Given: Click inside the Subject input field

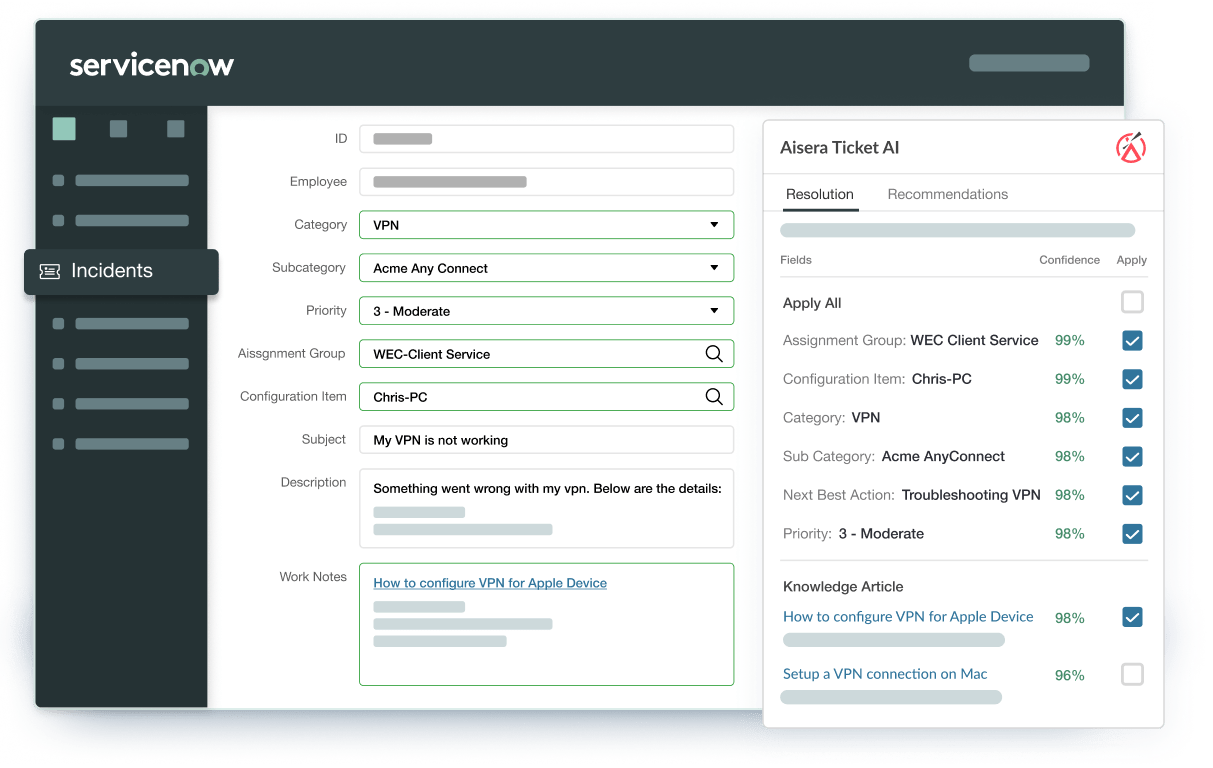Looking at the screenshot, I should click(546, 439).
